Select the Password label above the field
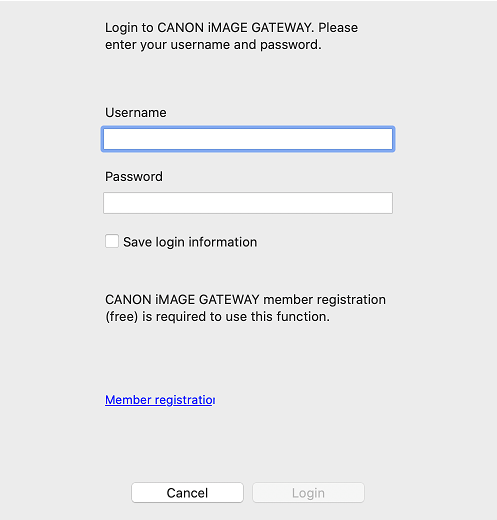 (134, 177)
